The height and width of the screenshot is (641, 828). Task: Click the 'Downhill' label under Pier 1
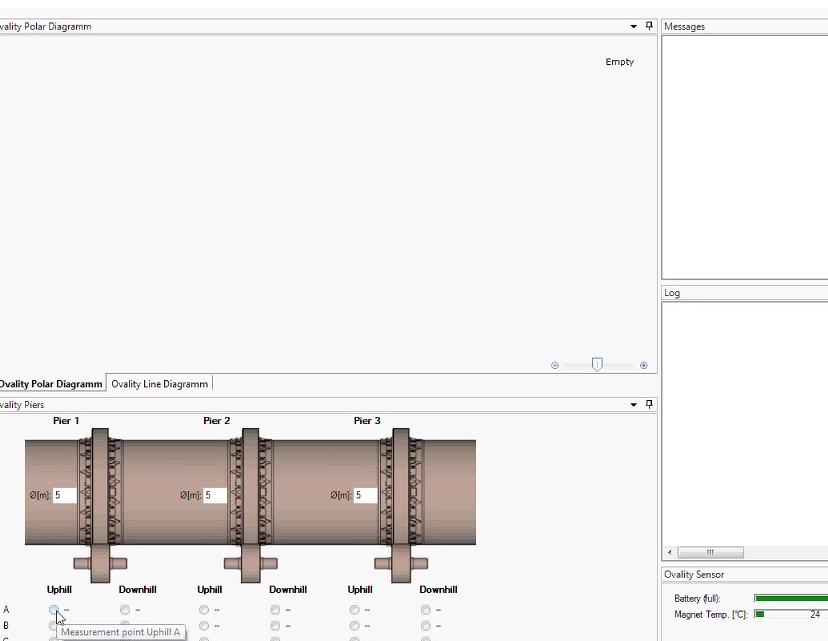(x=137, y=589)
